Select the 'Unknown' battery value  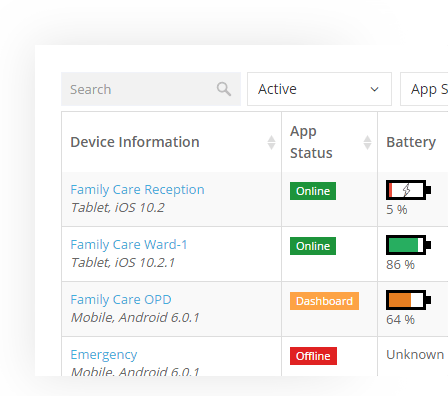(415, 355)
